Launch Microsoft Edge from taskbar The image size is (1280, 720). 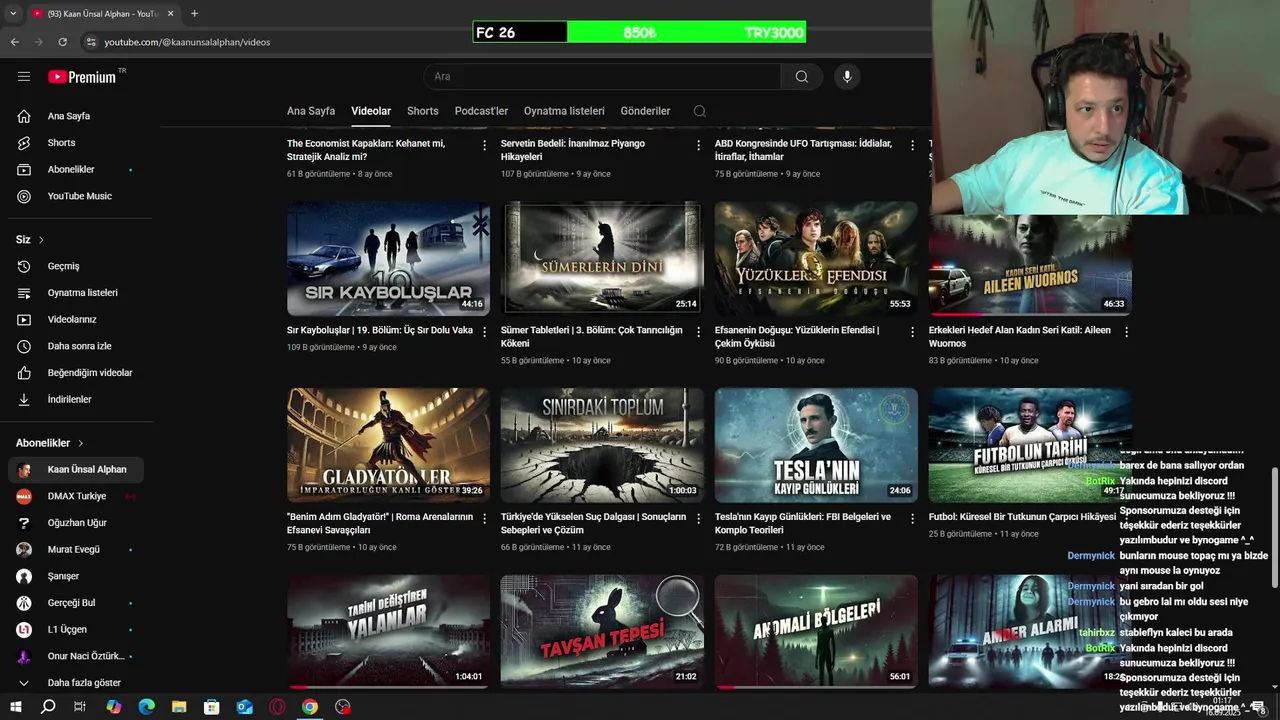[146, 707]
